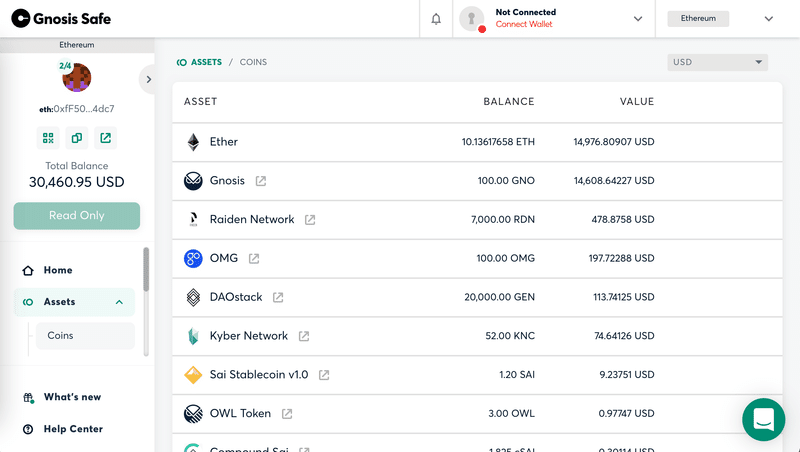Click the Help Center question icon

tap(28, 429)
